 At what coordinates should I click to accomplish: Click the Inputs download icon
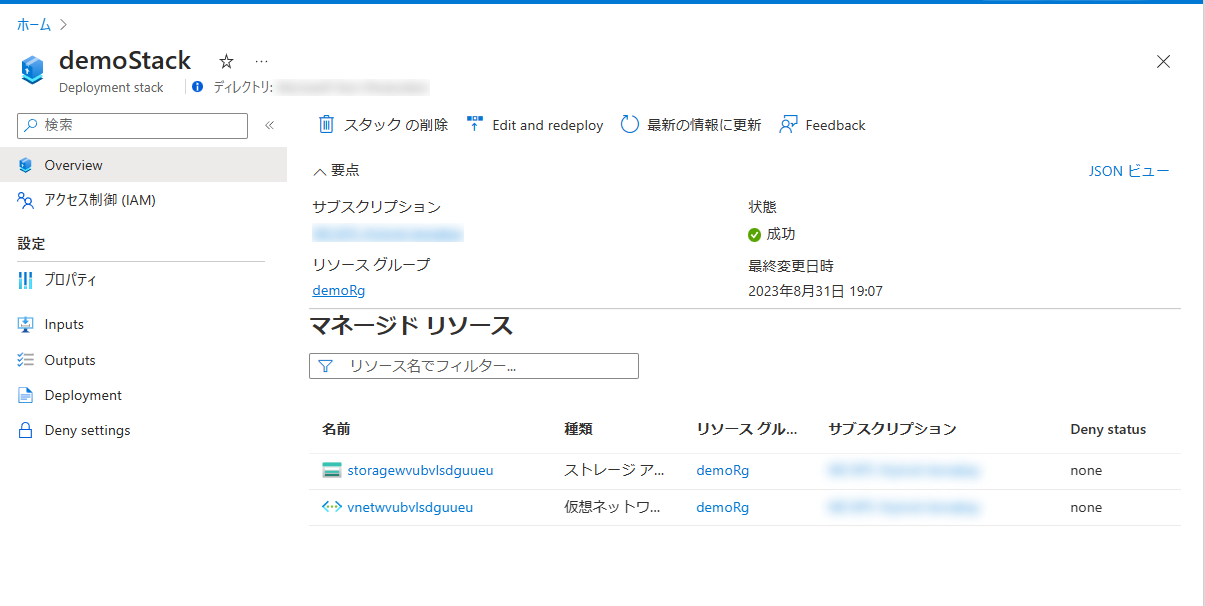click(26, 324)
